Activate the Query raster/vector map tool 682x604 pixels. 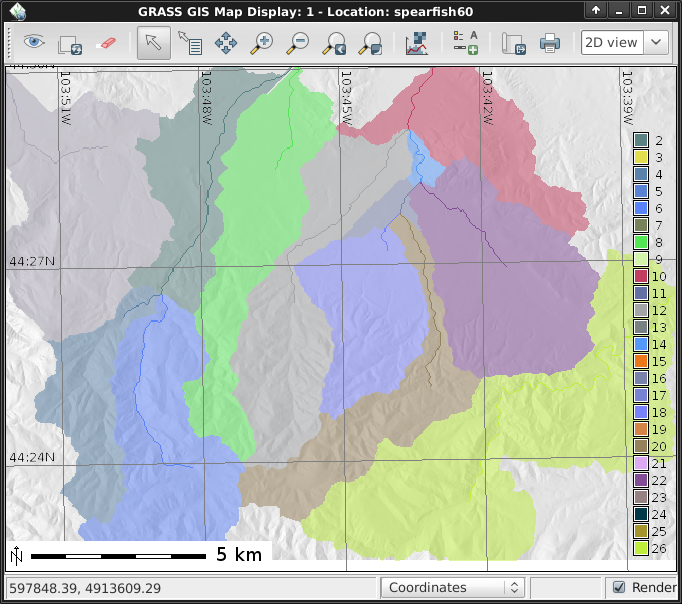(x=189, y=43)
